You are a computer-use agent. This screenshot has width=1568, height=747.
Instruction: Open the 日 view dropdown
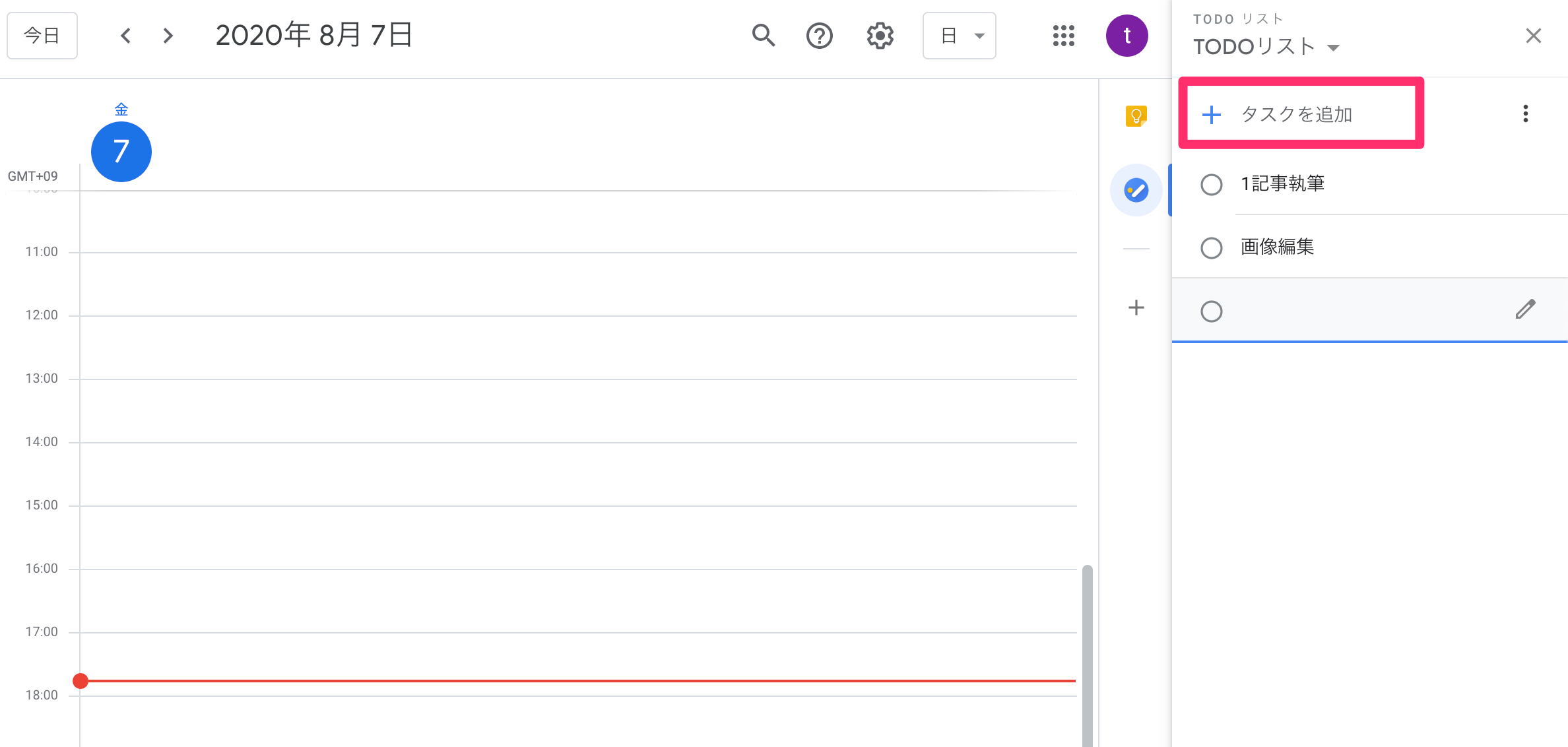point(960,36)
